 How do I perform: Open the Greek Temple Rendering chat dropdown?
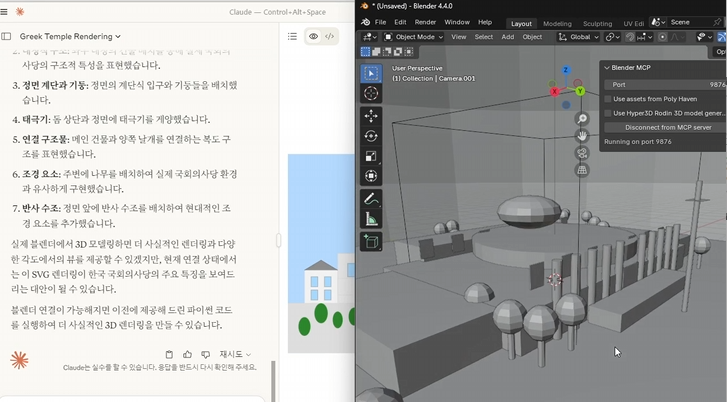(x=70, y=36)
